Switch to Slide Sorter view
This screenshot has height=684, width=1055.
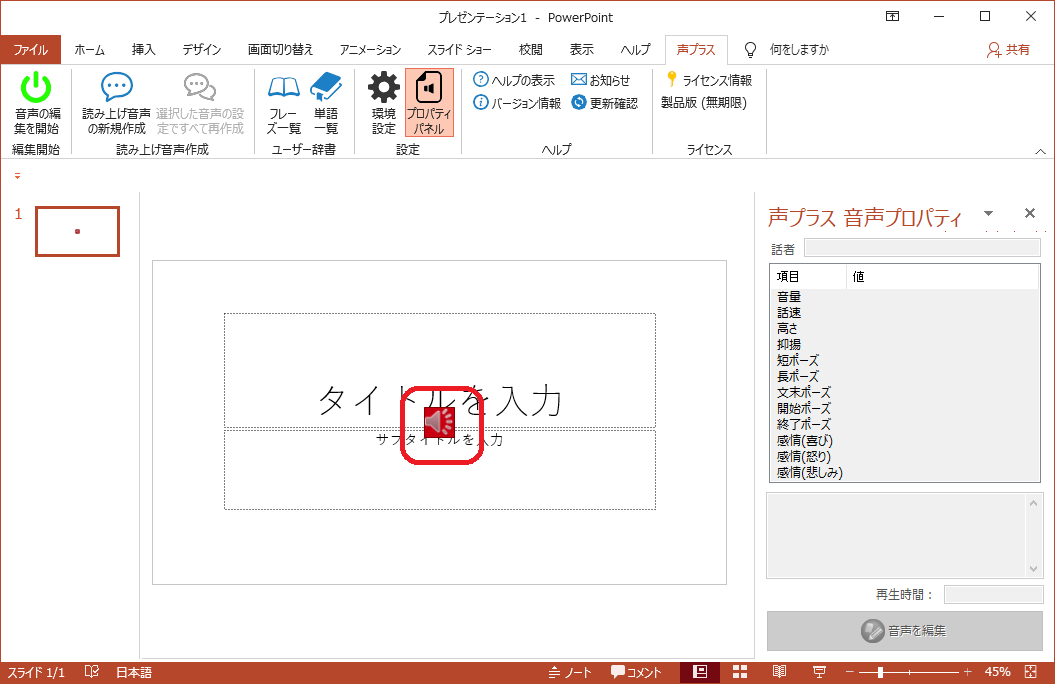pos(740,672)
